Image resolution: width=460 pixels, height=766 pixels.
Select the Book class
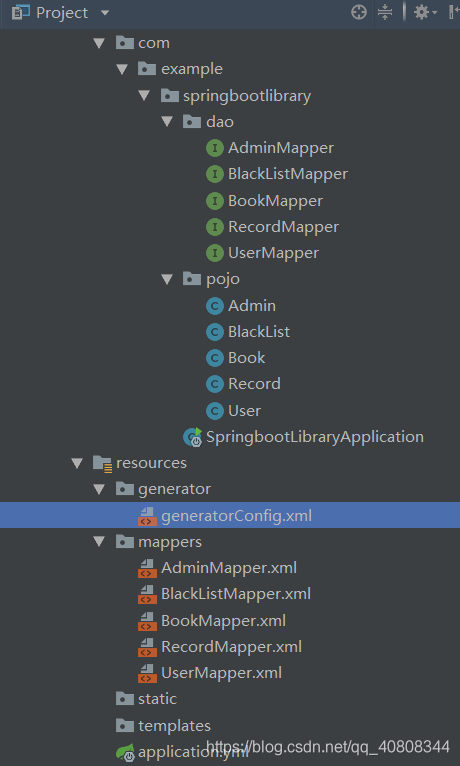point(247,358)
